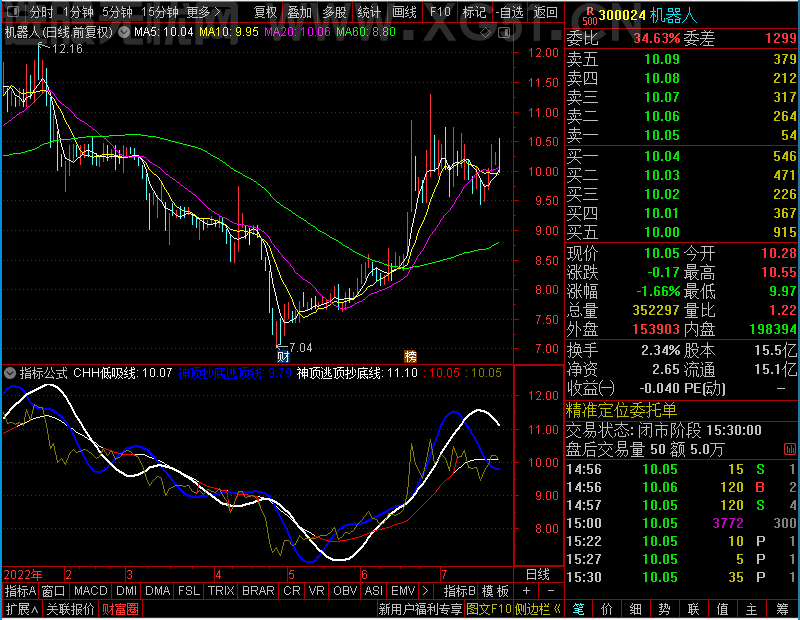Toggle the side panel icon right of diamond
Image resolution: width=800 pixels, height=620 pixels.
click(504, 33)
